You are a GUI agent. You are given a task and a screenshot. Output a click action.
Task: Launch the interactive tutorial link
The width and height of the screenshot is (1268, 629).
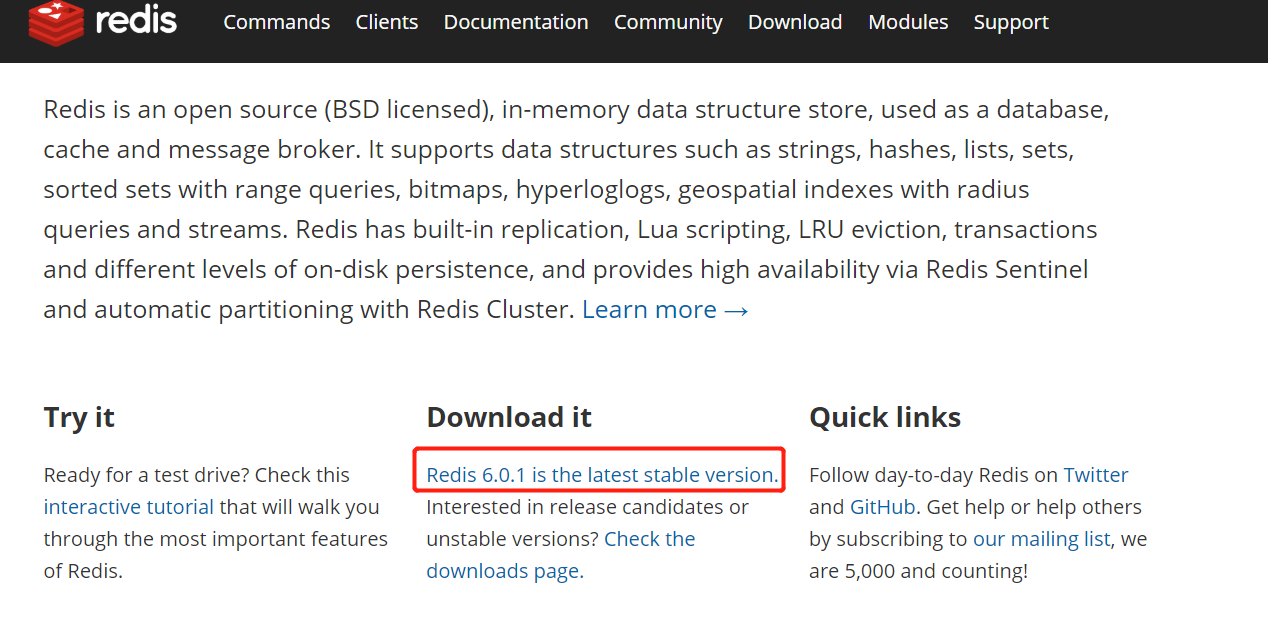pos(129,507)
